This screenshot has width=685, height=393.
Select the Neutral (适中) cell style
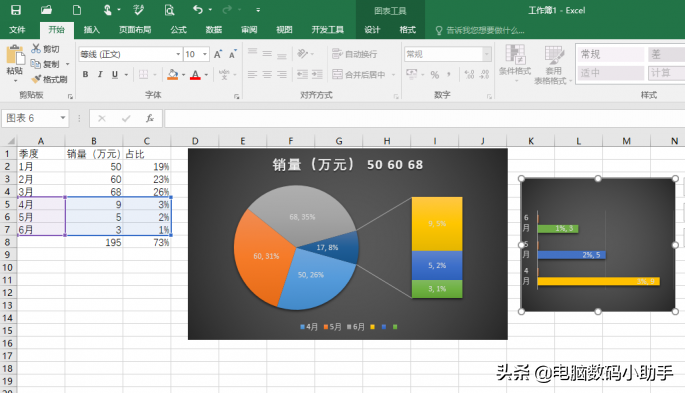point(610,73)
